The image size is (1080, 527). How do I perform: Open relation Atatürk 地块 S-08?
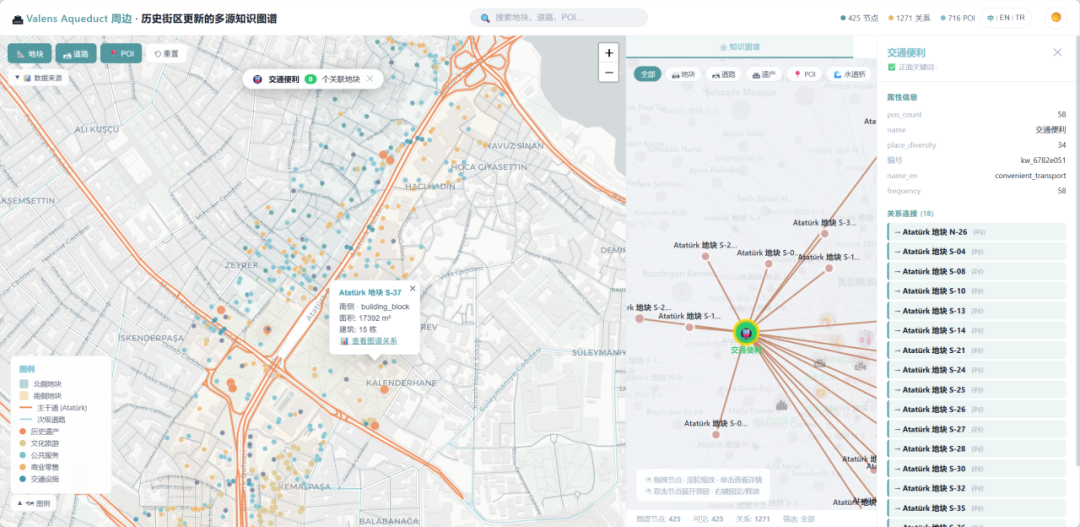pyautogui.click(x=976, y=271)
